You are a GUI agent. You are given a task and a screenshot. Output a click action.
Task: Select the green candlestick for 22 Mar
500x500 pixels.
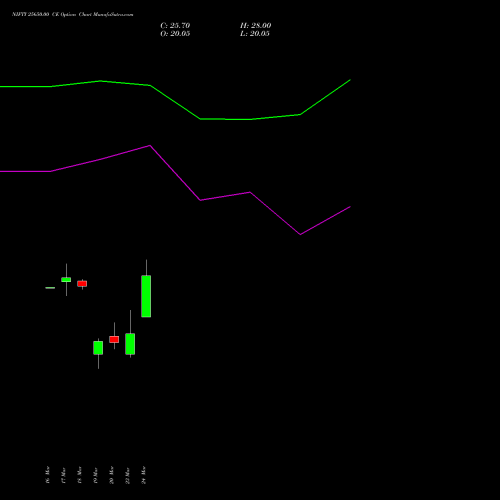[130, 344]
